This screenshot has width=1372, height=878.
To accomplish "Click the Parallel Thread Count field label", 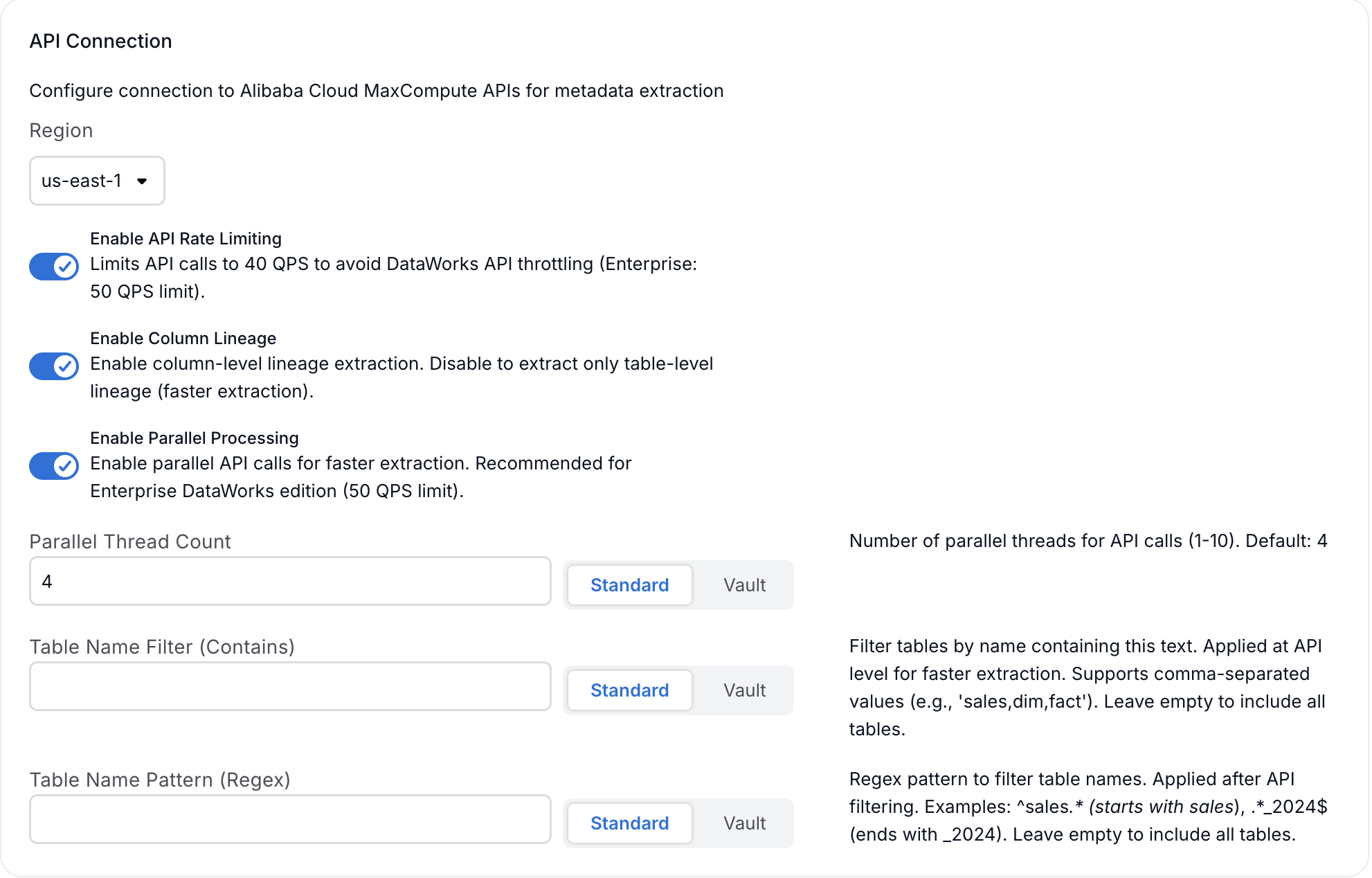I will click(130, 541).
